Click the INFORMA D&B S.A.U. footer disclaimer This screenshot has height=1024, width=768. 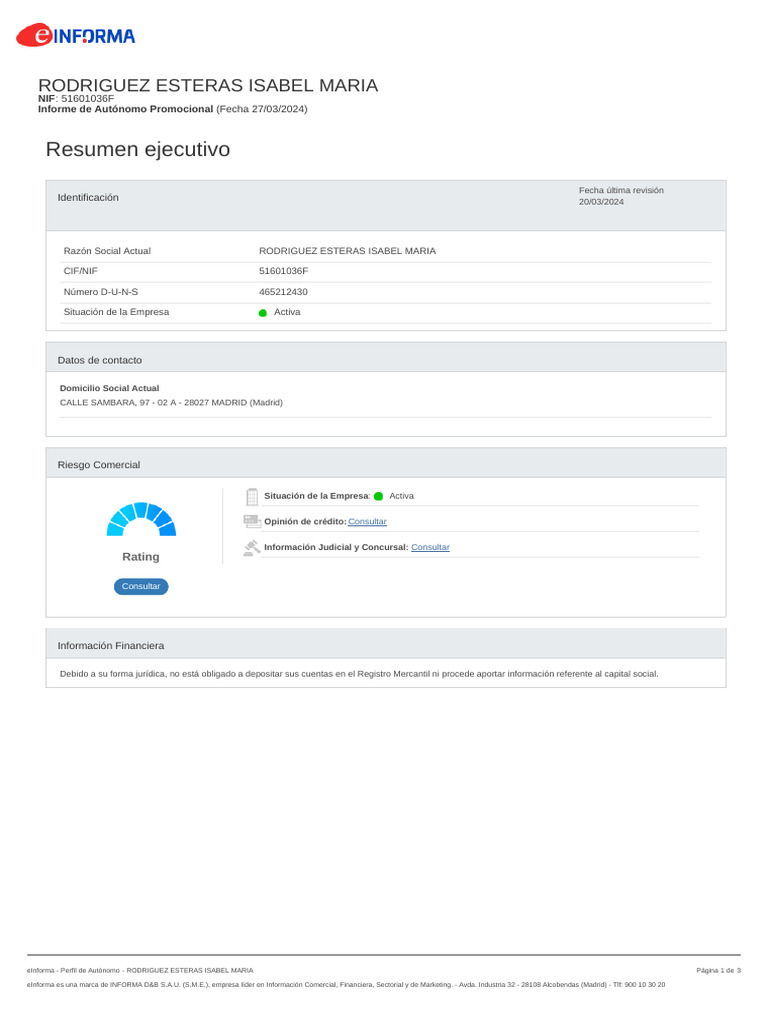[x=346, y=984]
